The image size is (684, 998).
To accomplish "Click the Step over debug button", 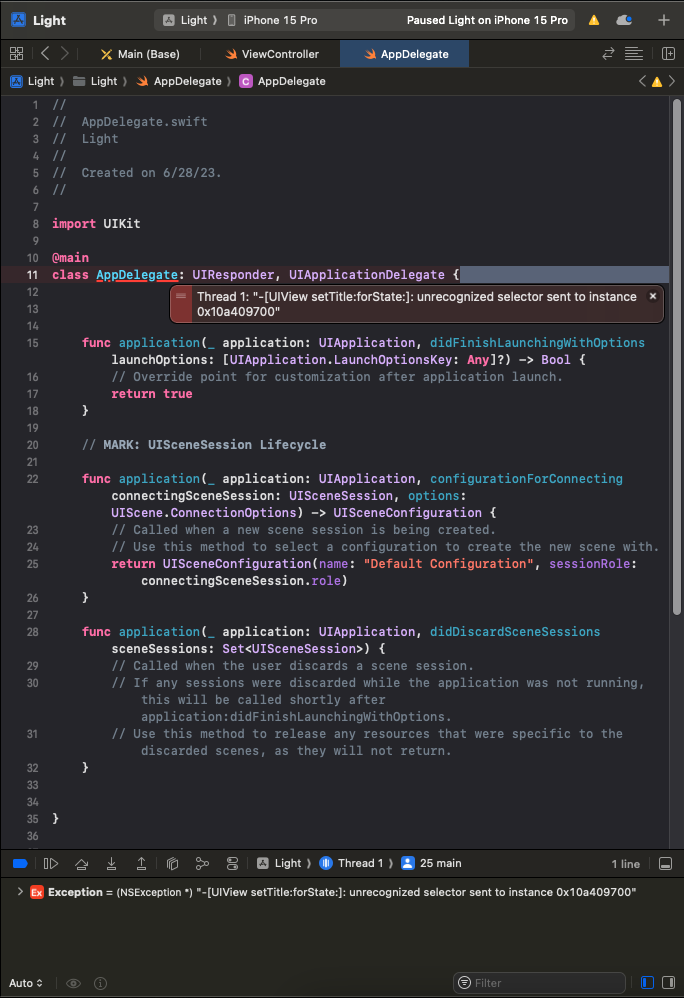I will 81,863.
